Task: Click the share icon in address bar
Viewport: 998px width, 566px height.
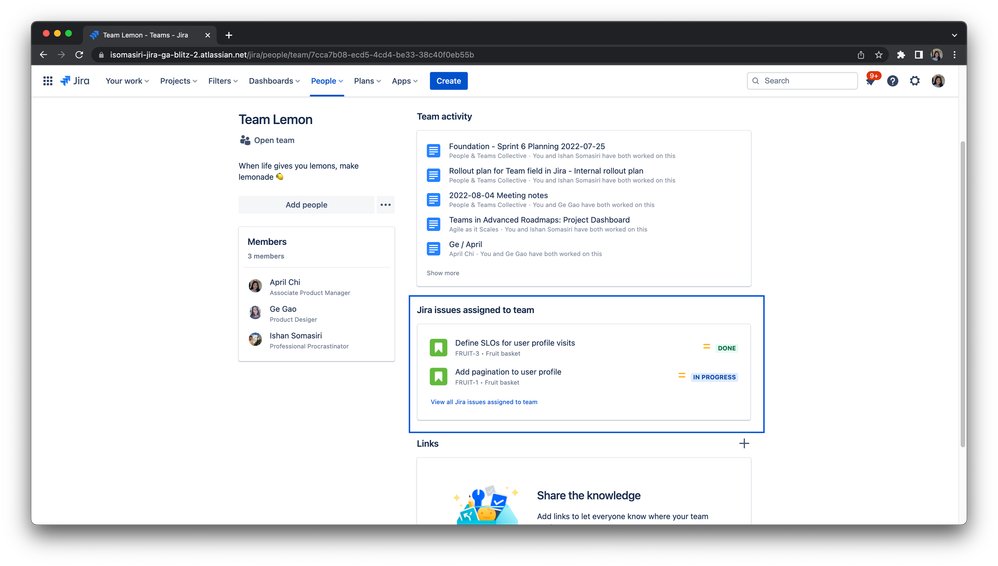Action: (x=861, y=55)
